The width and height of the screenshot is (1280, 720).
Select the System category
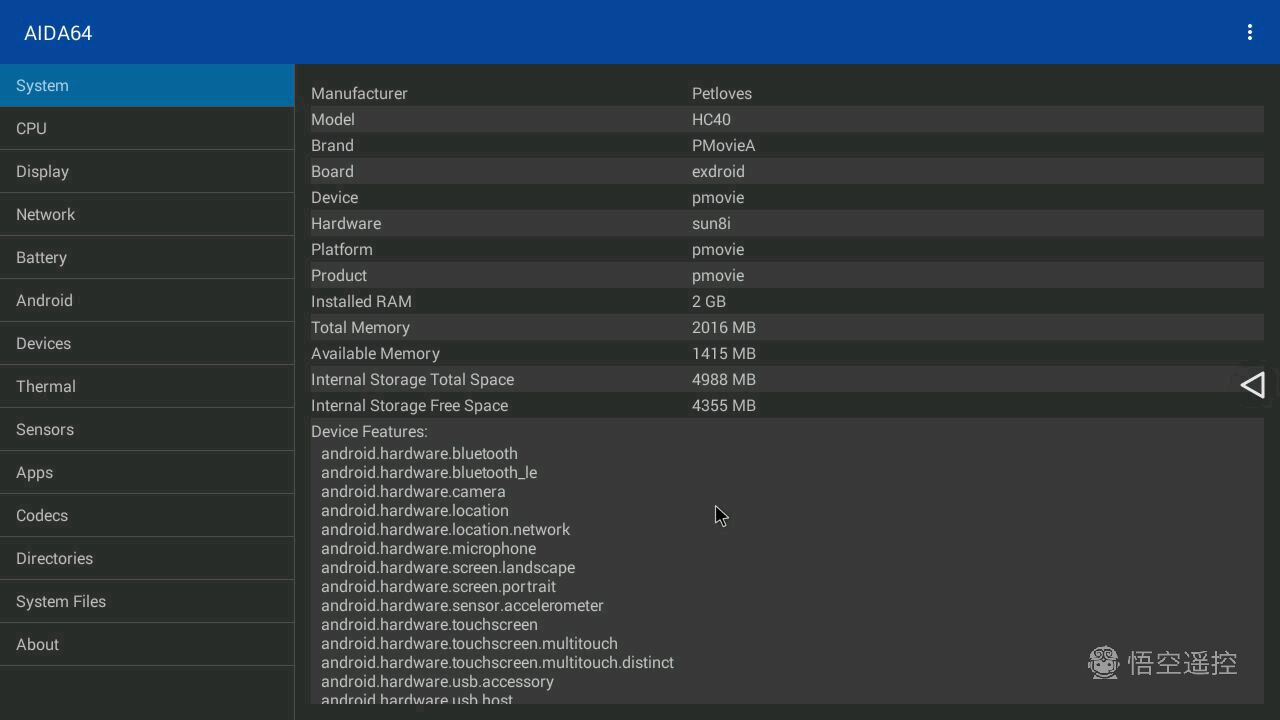click(147, 86)
